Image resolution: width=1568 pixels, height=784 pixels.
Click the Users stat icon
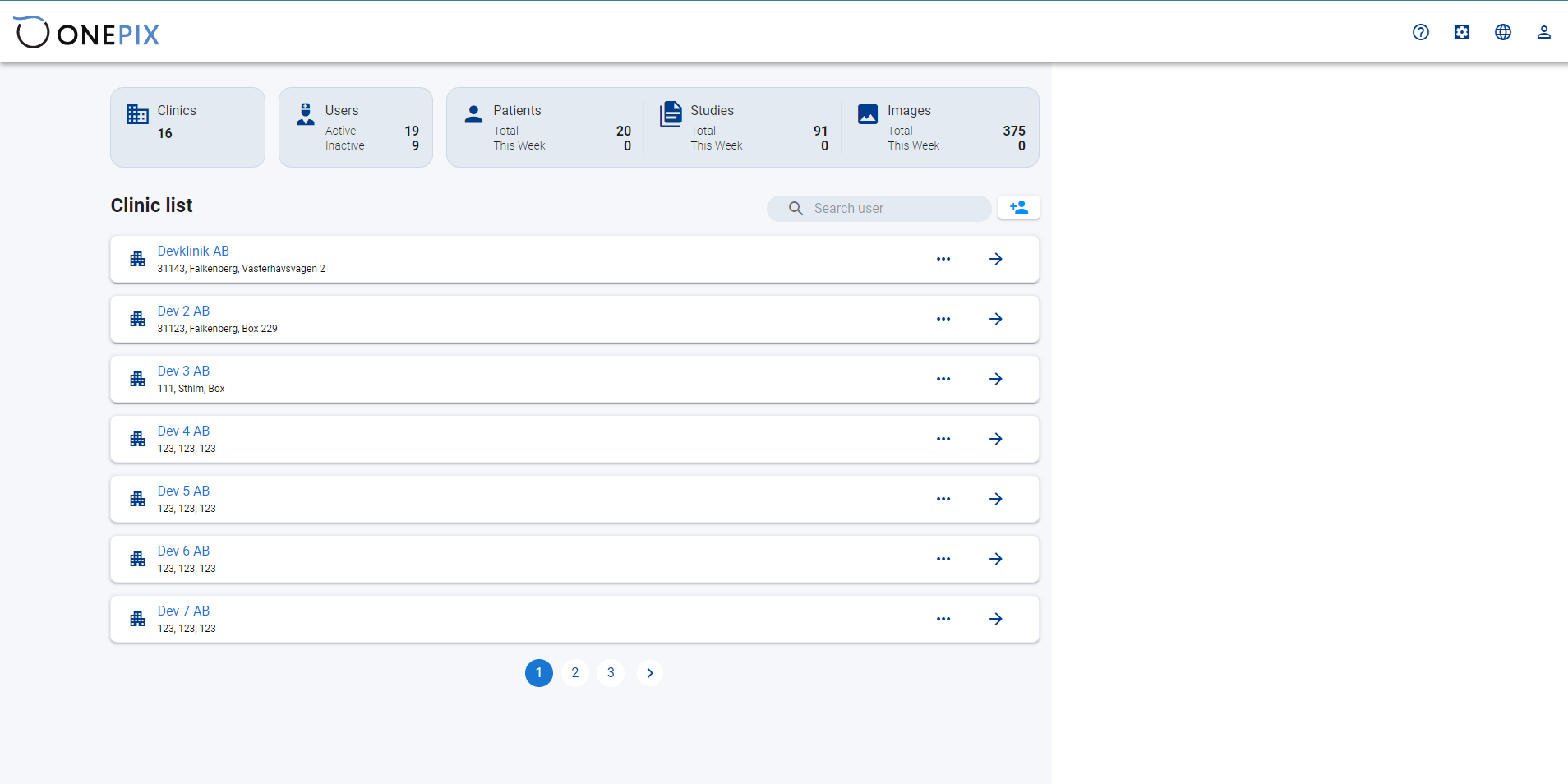306,114
